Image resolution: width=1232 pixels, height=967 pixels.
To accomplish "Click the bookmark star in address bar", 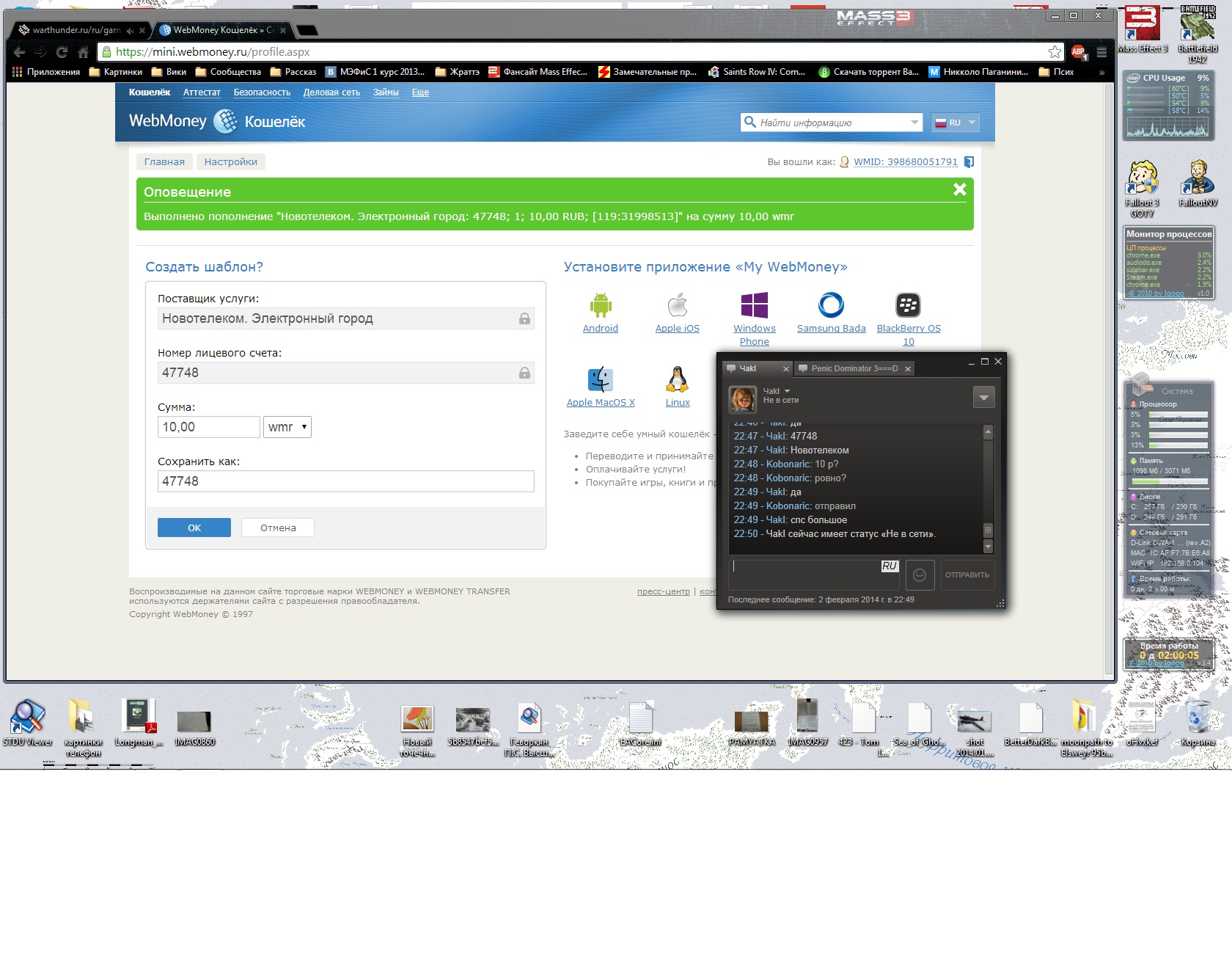I will coord(1055,51).
